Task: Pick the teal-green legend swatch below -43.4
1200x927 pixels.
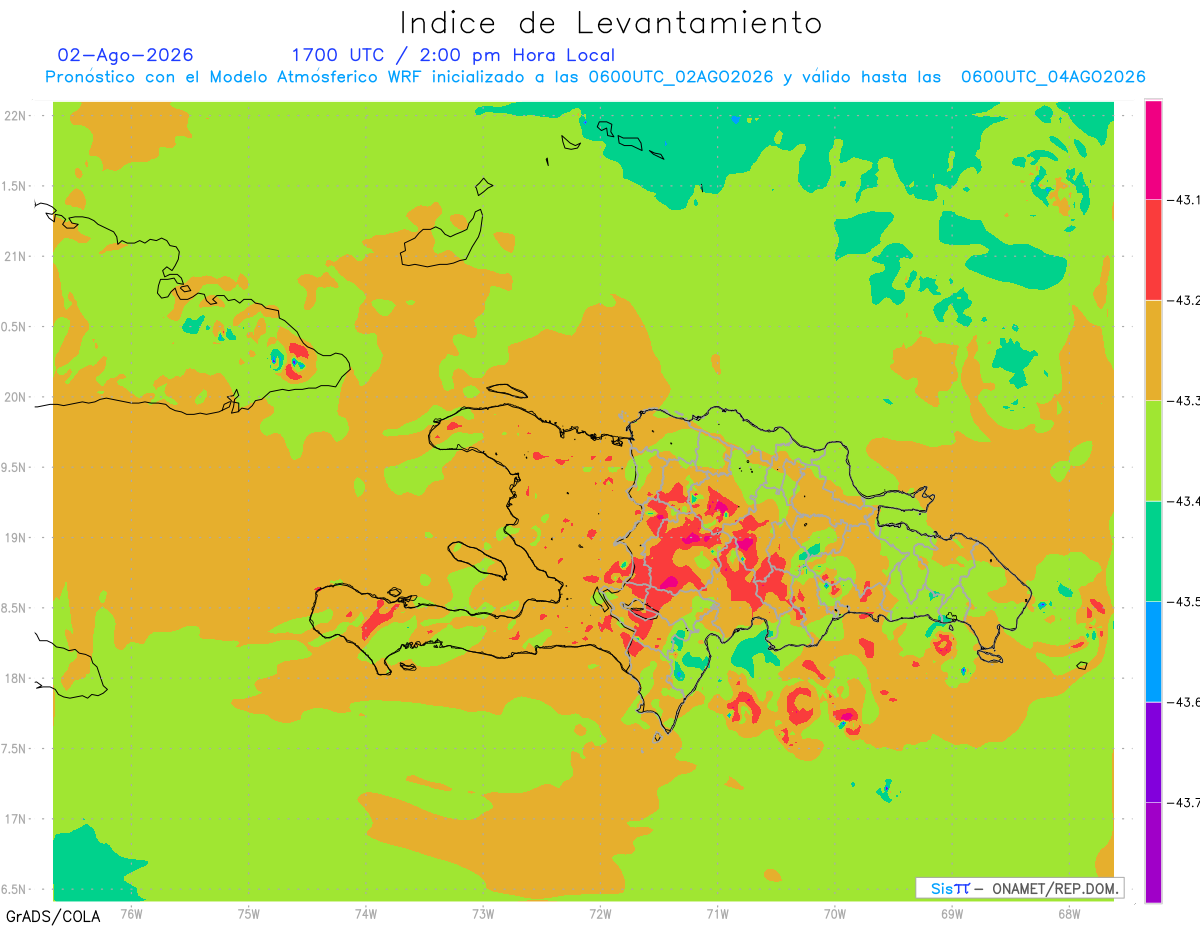Action: [x=1153, y=551]
